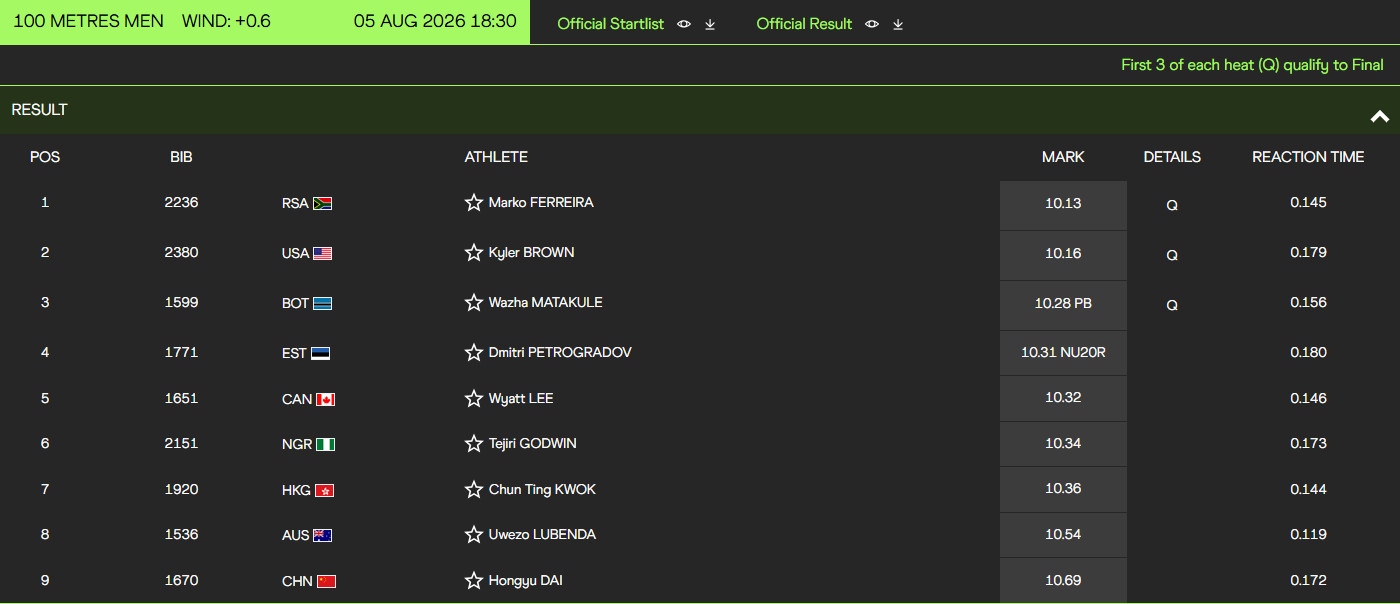Click bib number 2380
Viewport: 1400px width, 604px height.
[181, 253]
